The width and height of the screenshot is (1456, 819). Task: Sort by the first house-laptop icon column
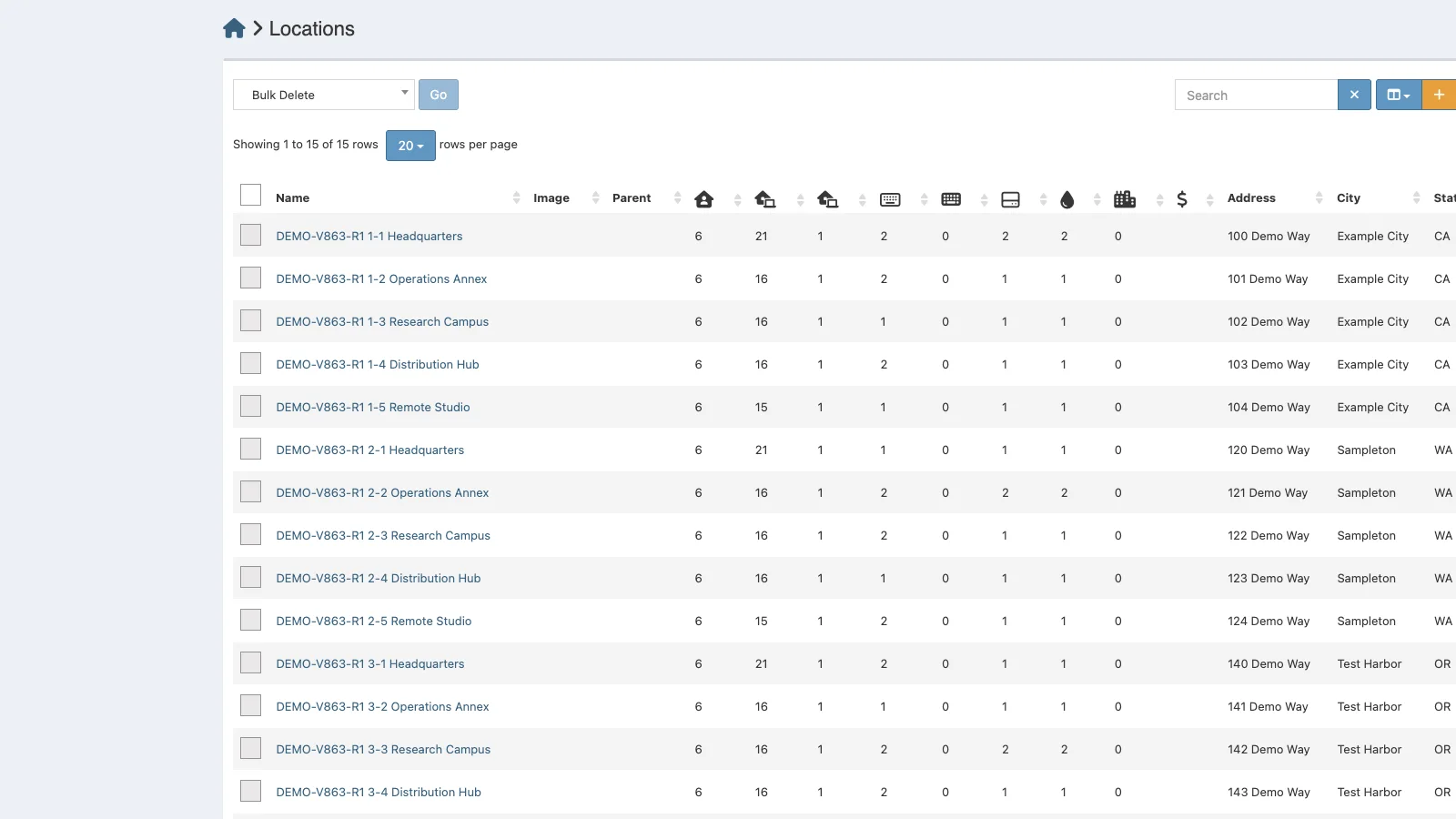(x=765, y=199)
